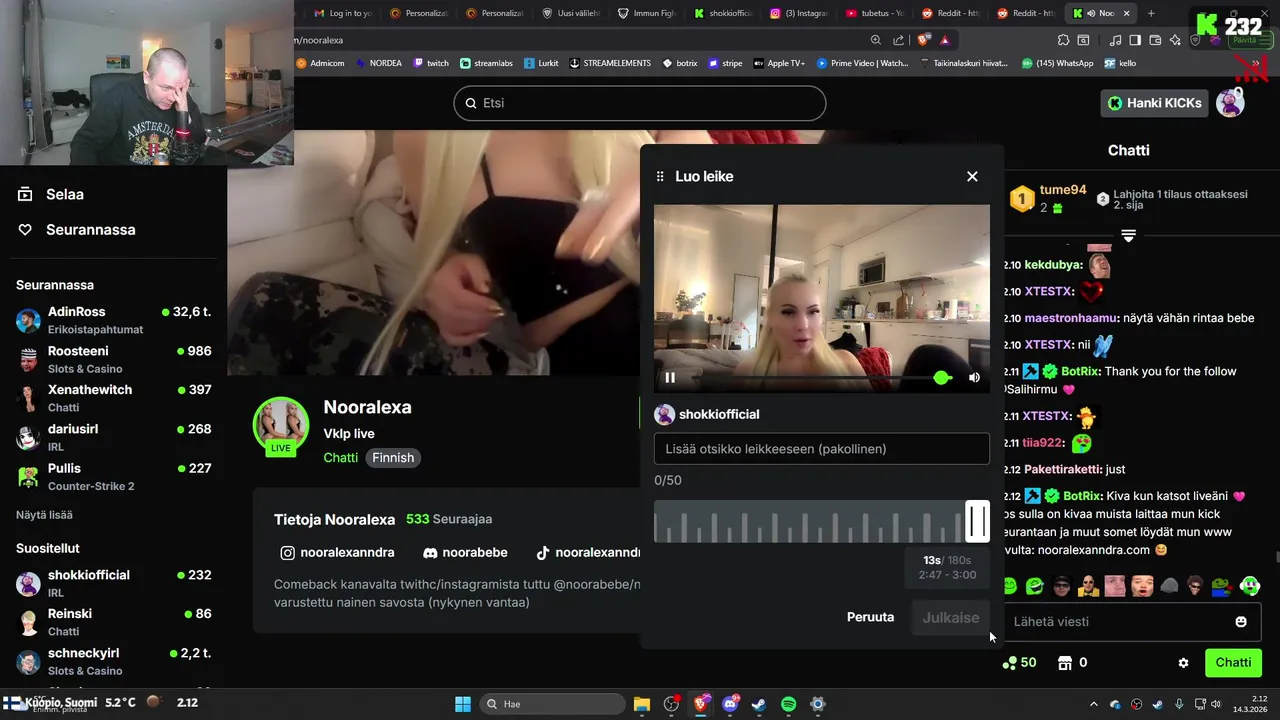Screen dimensions: 1280x720
Task: Adjust the clip preview volume slider knob
Action: (941, 377)
